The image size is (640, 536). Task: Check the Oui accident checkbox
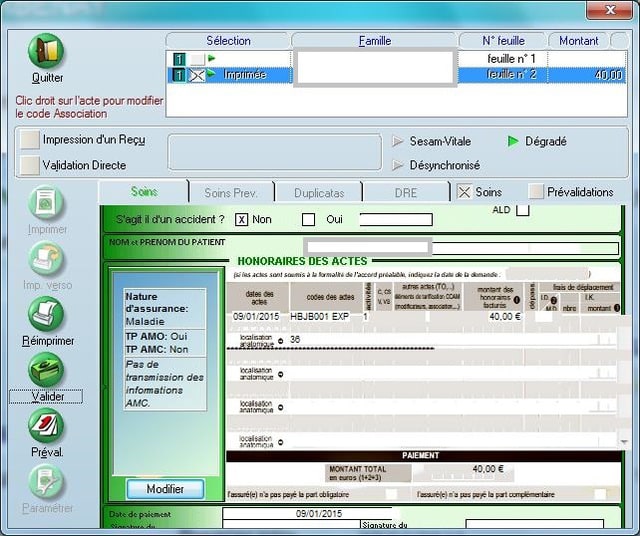coord(308,220)
